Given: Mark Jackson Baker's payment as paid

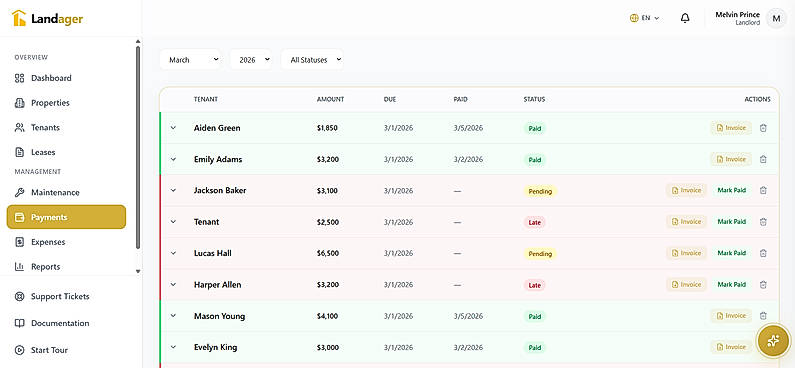Looking at the screenshot, I should pyautogui.click(x=732, y=191).
